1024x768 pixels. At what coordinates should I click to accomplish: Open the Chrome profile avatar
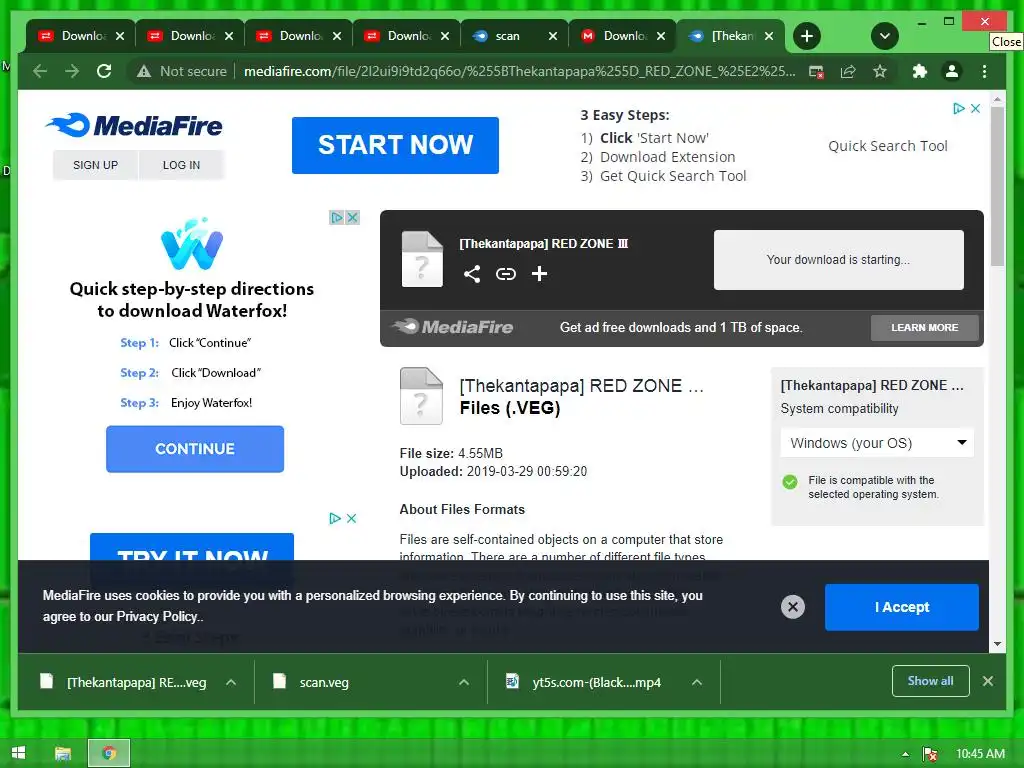[x=952, y=71]
